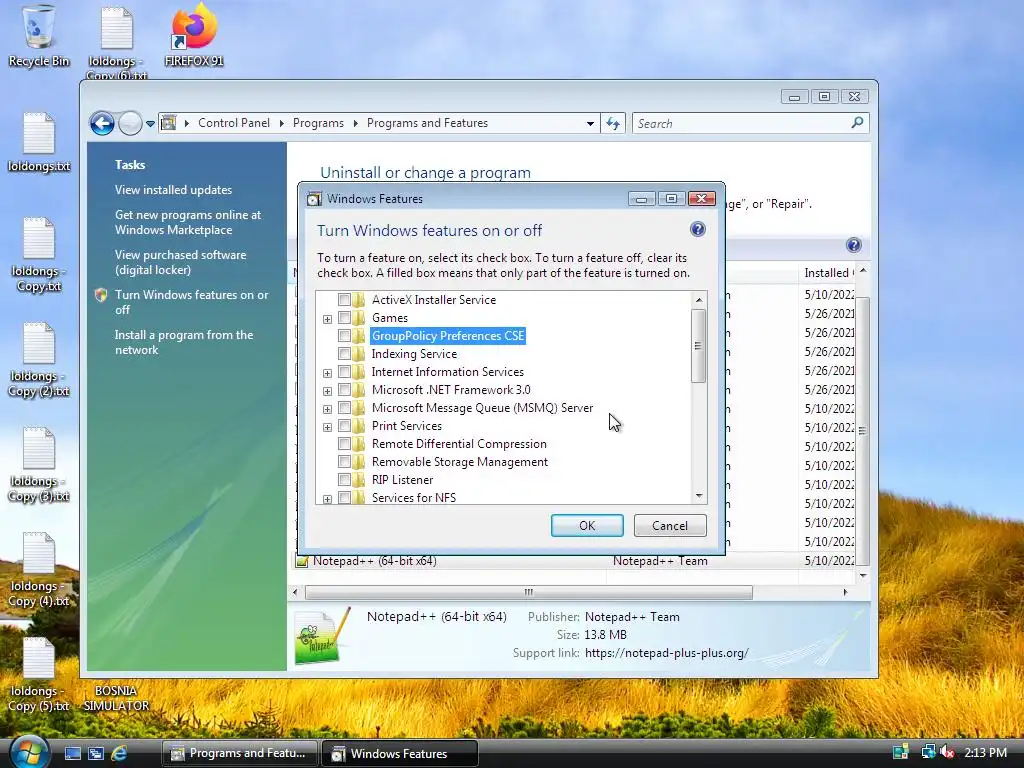Cancel the Windows Features dialog
The height and width of the screenshot is (768, 1024).
pos(669,526)
